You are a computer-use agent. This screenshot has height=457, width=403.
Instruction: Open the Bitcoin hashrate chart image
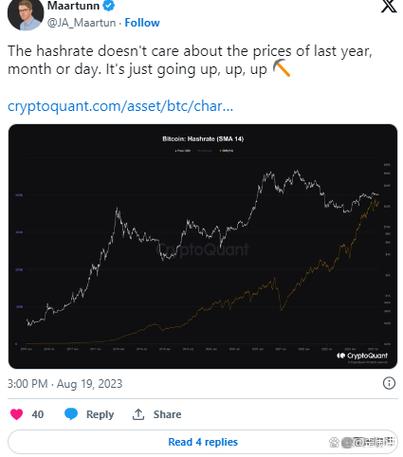203,246
